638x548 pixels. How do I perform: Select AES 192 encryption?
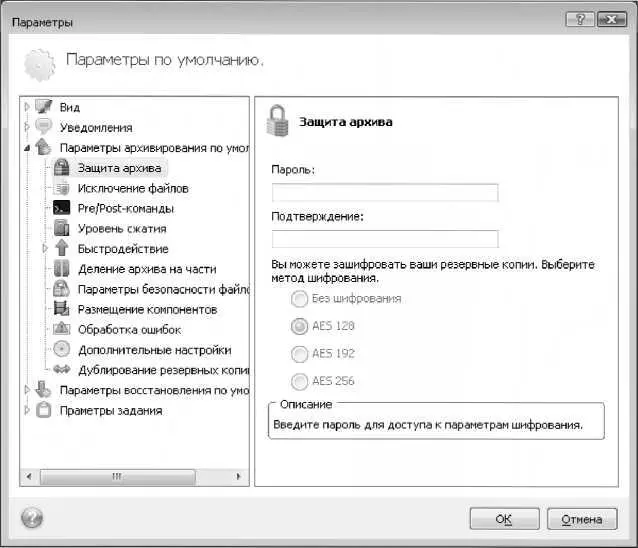point(298,353)
